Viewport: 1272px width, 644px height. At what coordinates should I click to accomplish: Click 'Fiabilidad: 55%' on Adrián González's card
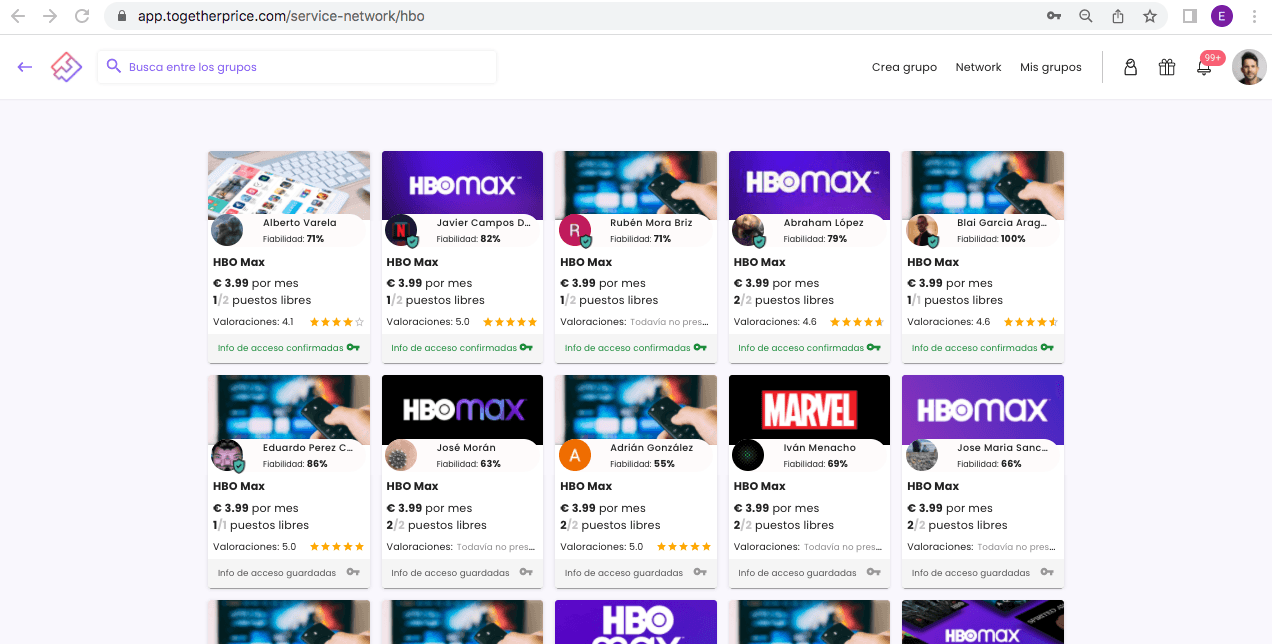(642, 464)
